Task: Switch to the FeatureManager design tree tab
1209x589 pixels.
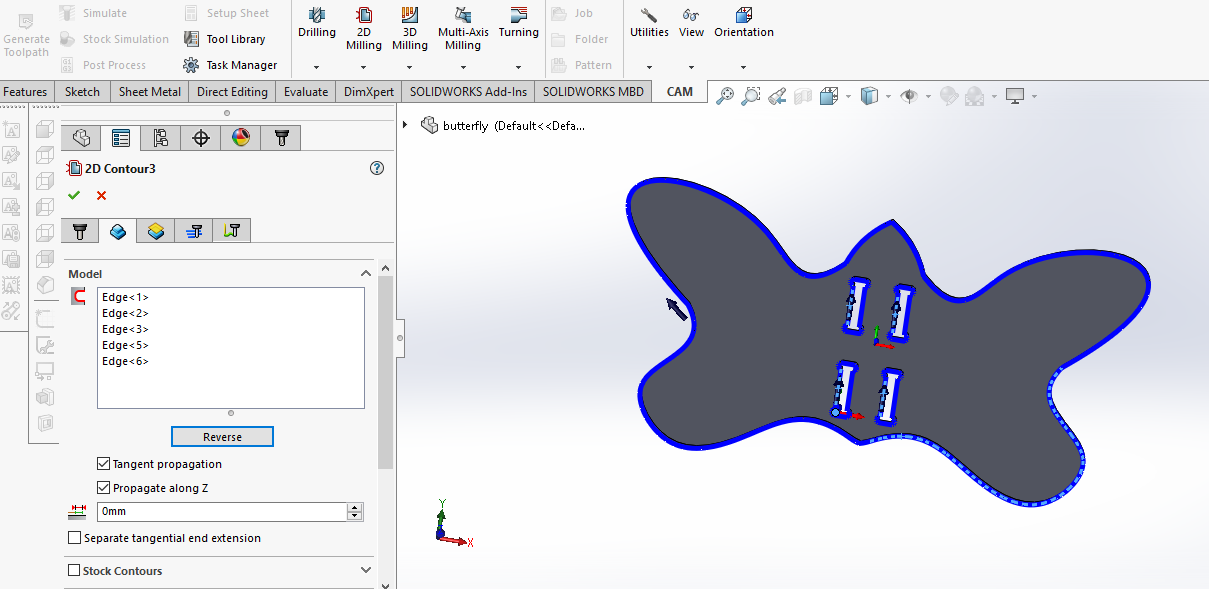Action: tap(81, 137)
